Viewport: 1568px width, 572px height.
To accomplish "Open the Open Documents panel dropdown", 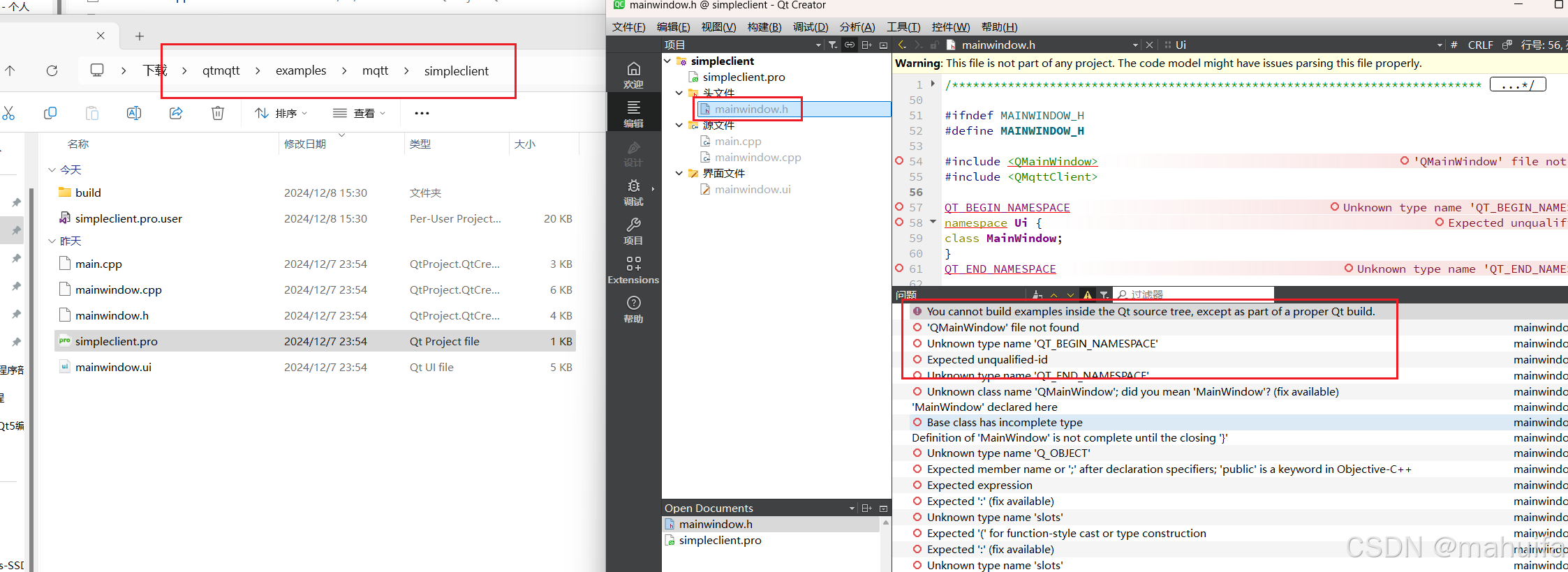I will [852, 508].
